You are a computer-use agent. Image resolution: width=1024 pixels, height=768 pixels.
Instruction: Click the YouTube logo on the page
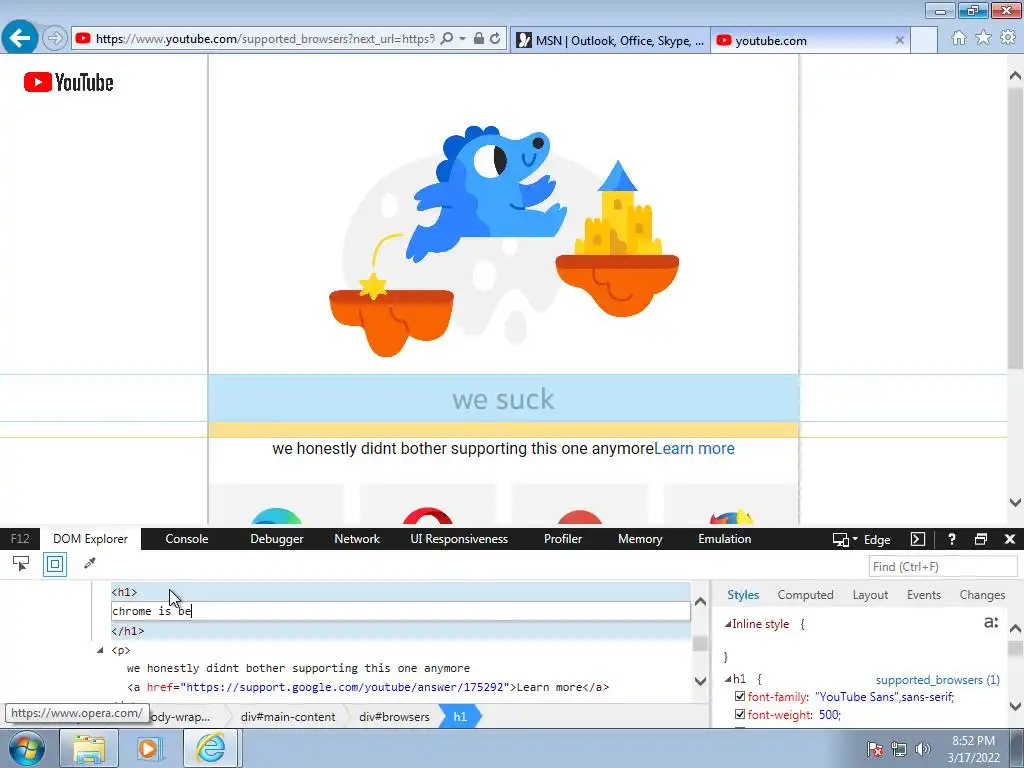[x=69, y=82]
